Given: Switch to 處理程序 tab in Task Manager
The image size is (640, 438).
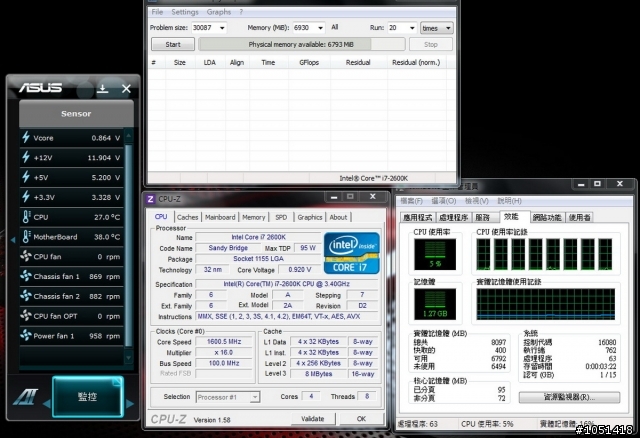Looking at the screenshot, I should click(453, 218).
